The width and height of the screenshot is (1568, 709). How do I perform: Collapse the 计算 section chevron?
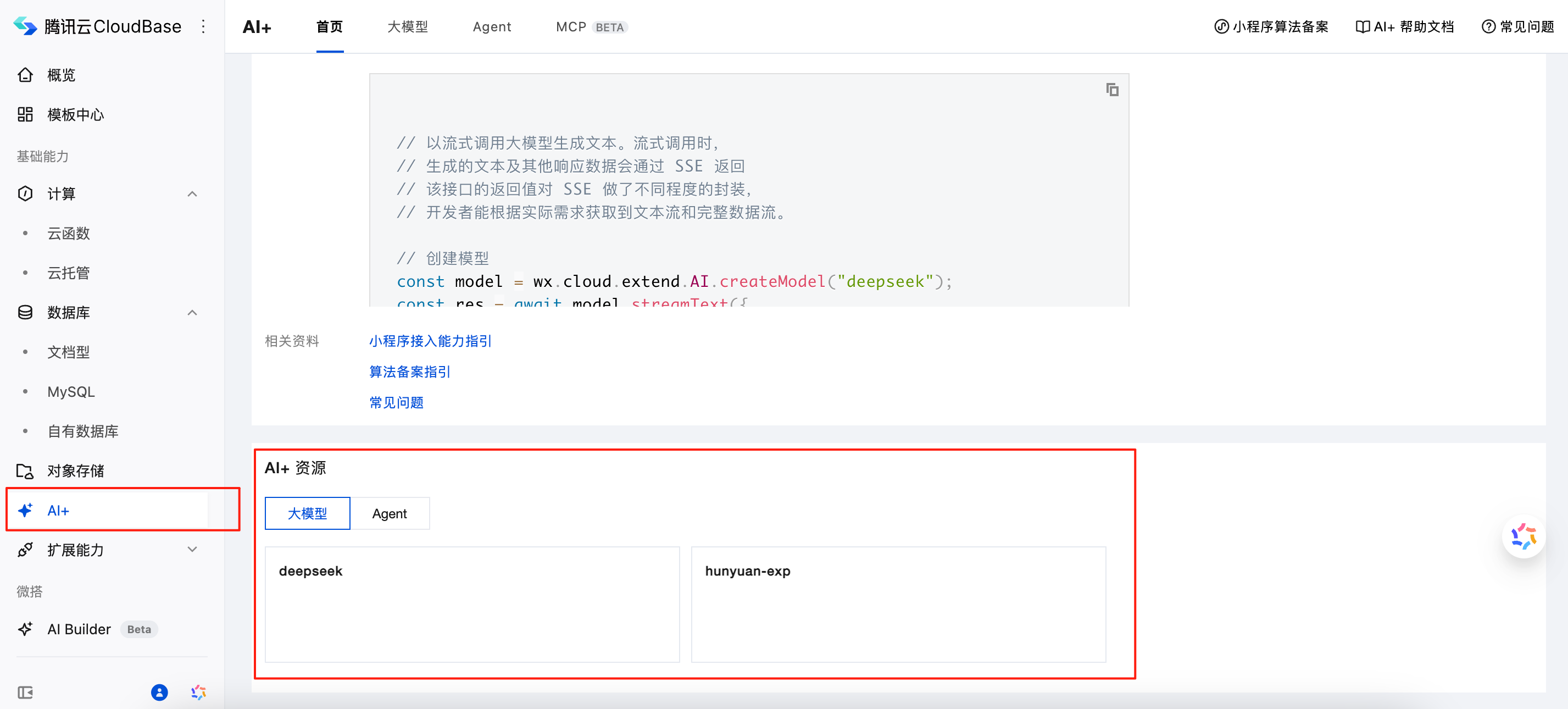click(x=192, y=193)
